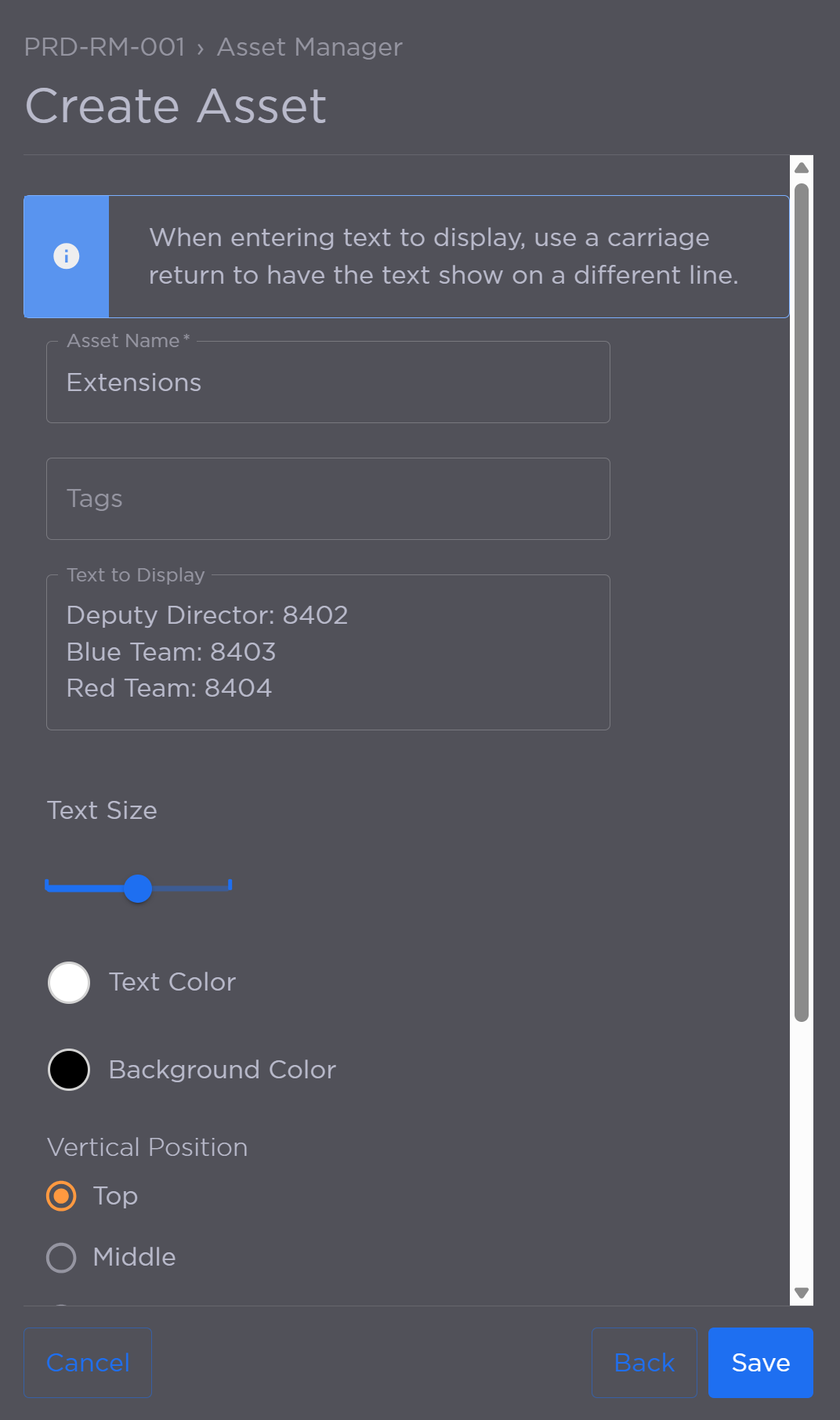Open the Text Color picker
The width and height of the screenshot is (840, 1420).
pos(68,982)
